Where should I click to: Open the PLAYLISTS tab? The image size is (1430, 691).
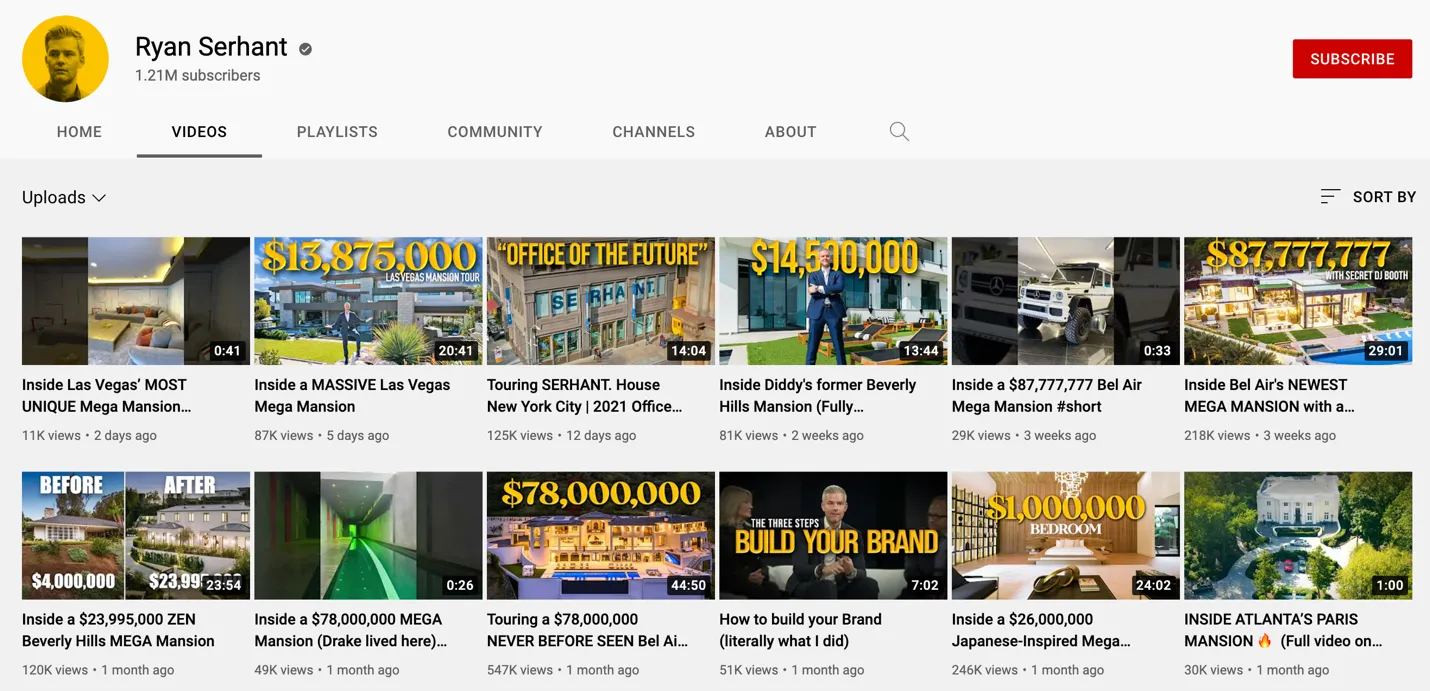(337, 132)
